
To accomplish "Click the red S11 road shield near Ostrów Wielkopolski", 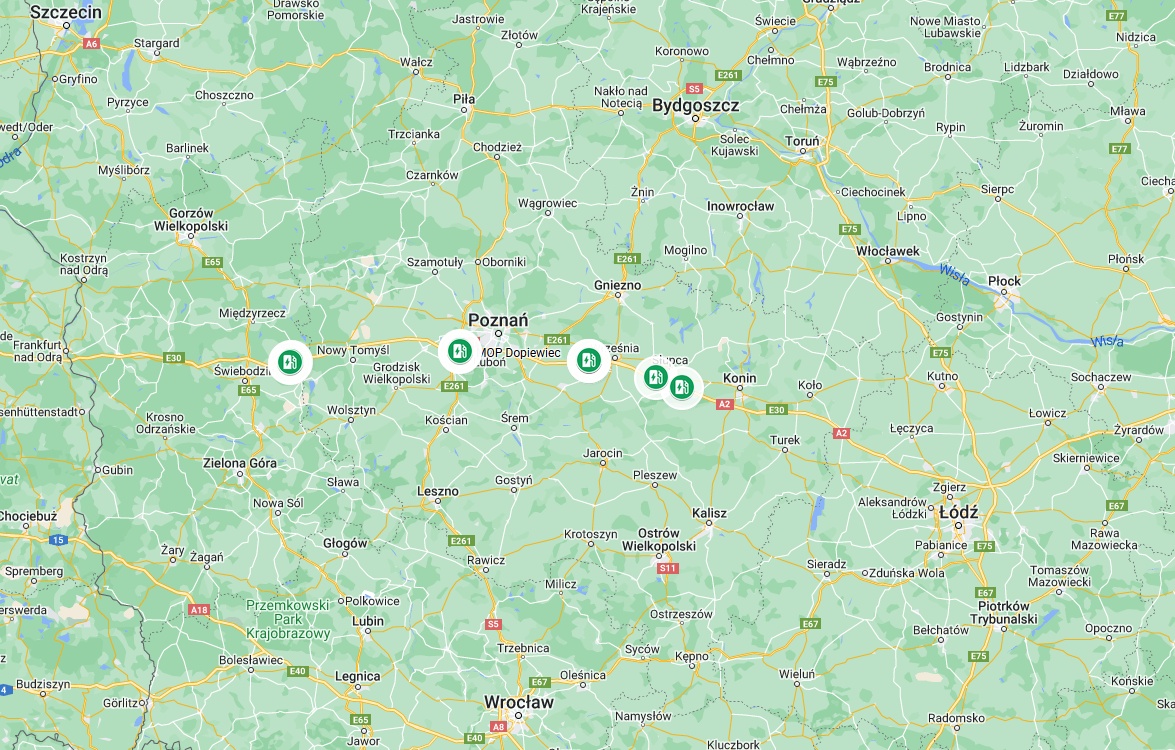I will coord(668,568).
